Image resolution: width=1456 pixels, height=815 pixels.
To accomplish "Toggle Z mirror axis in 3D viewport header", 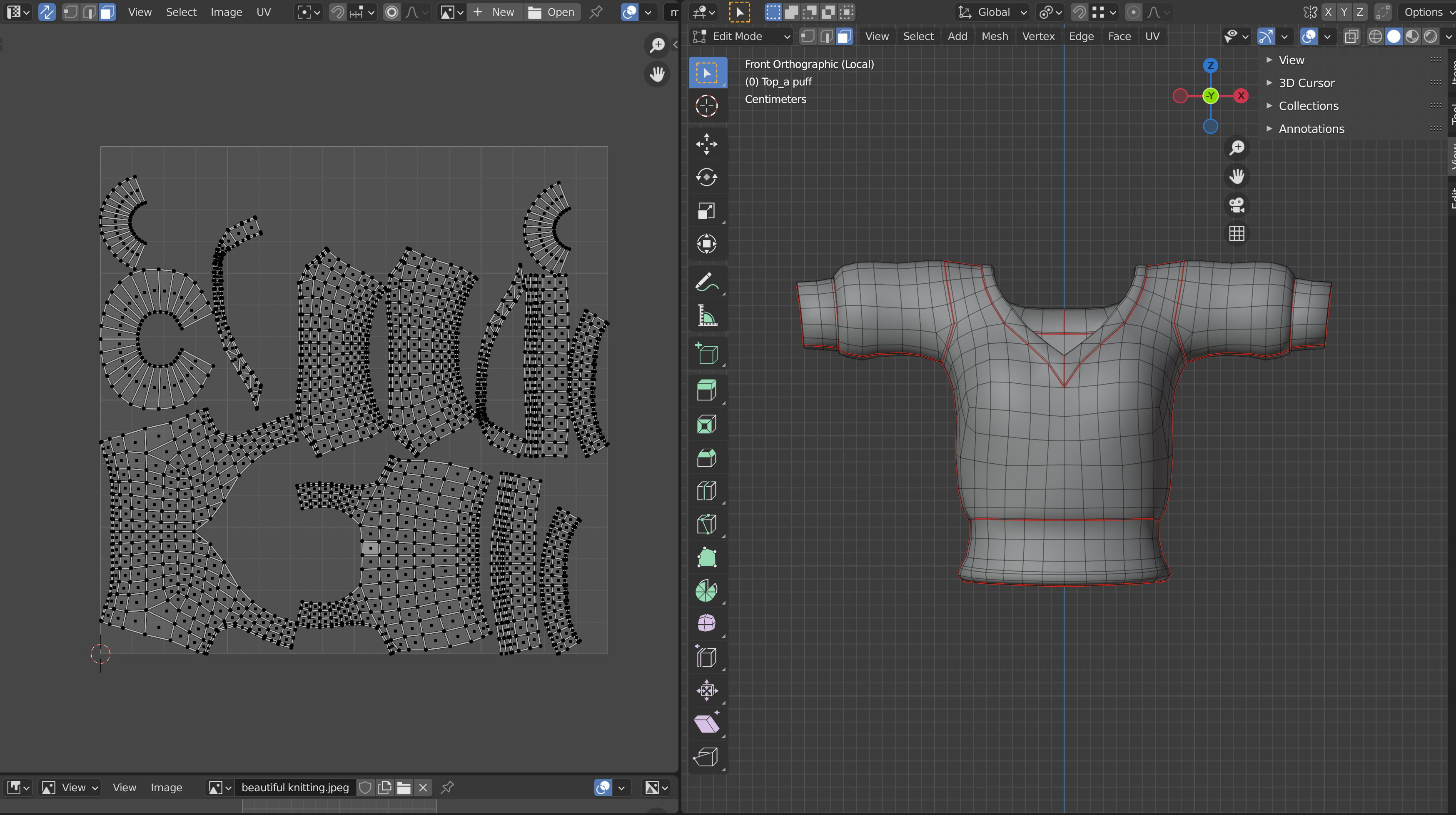I will (1360, 12).
